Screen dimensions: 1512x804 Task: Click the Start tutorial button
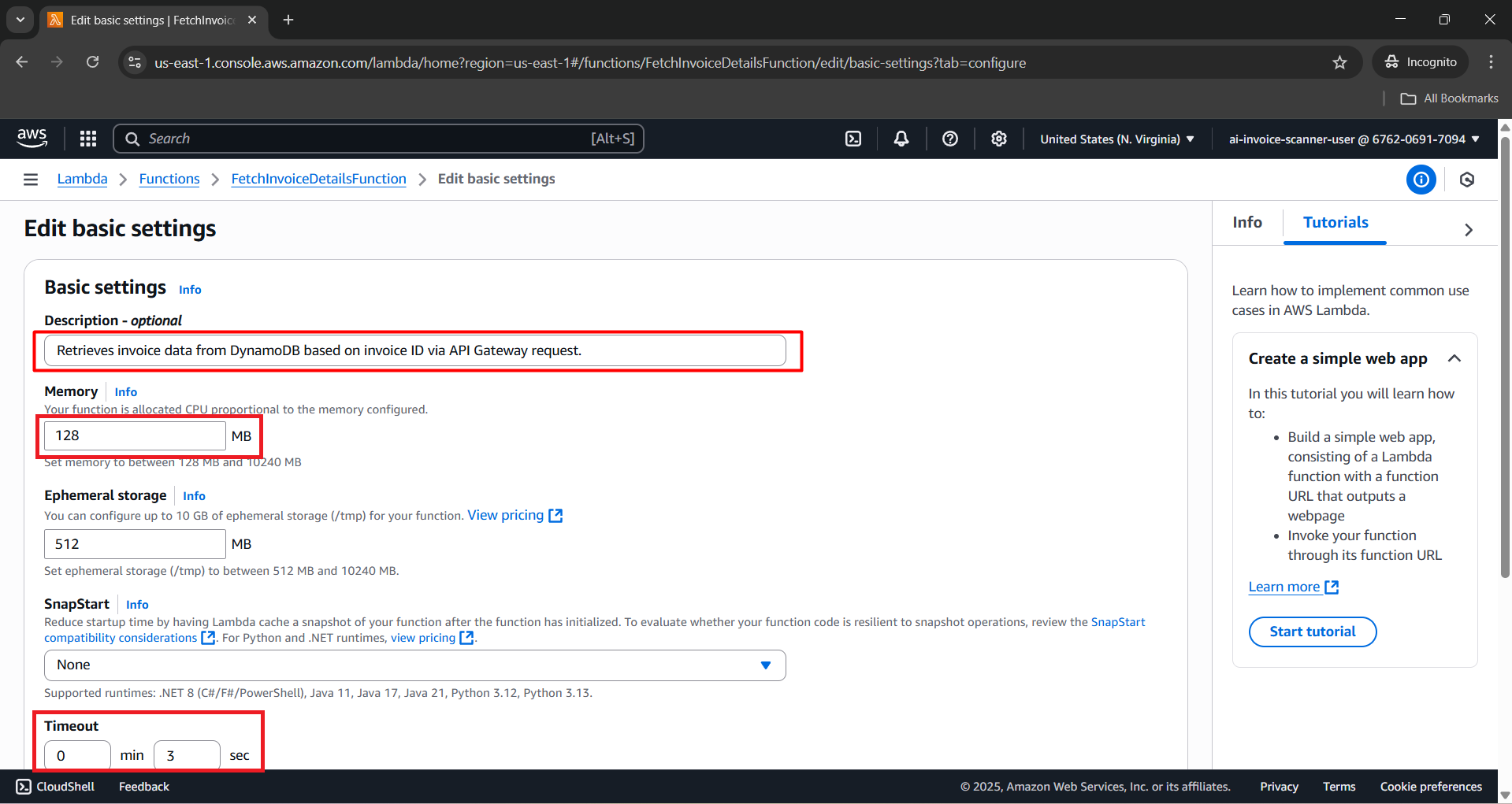pos(1312,632)
